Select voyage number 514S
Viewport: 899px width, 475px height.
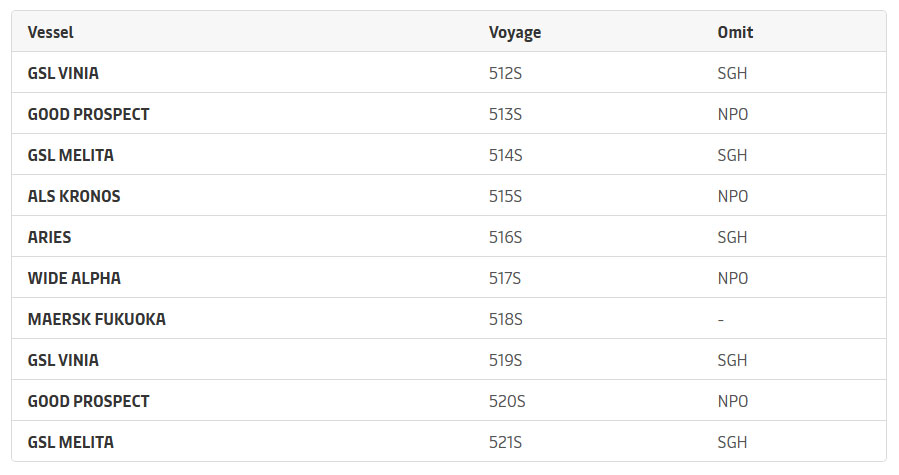pyautogui.click(x=506, y=155)
